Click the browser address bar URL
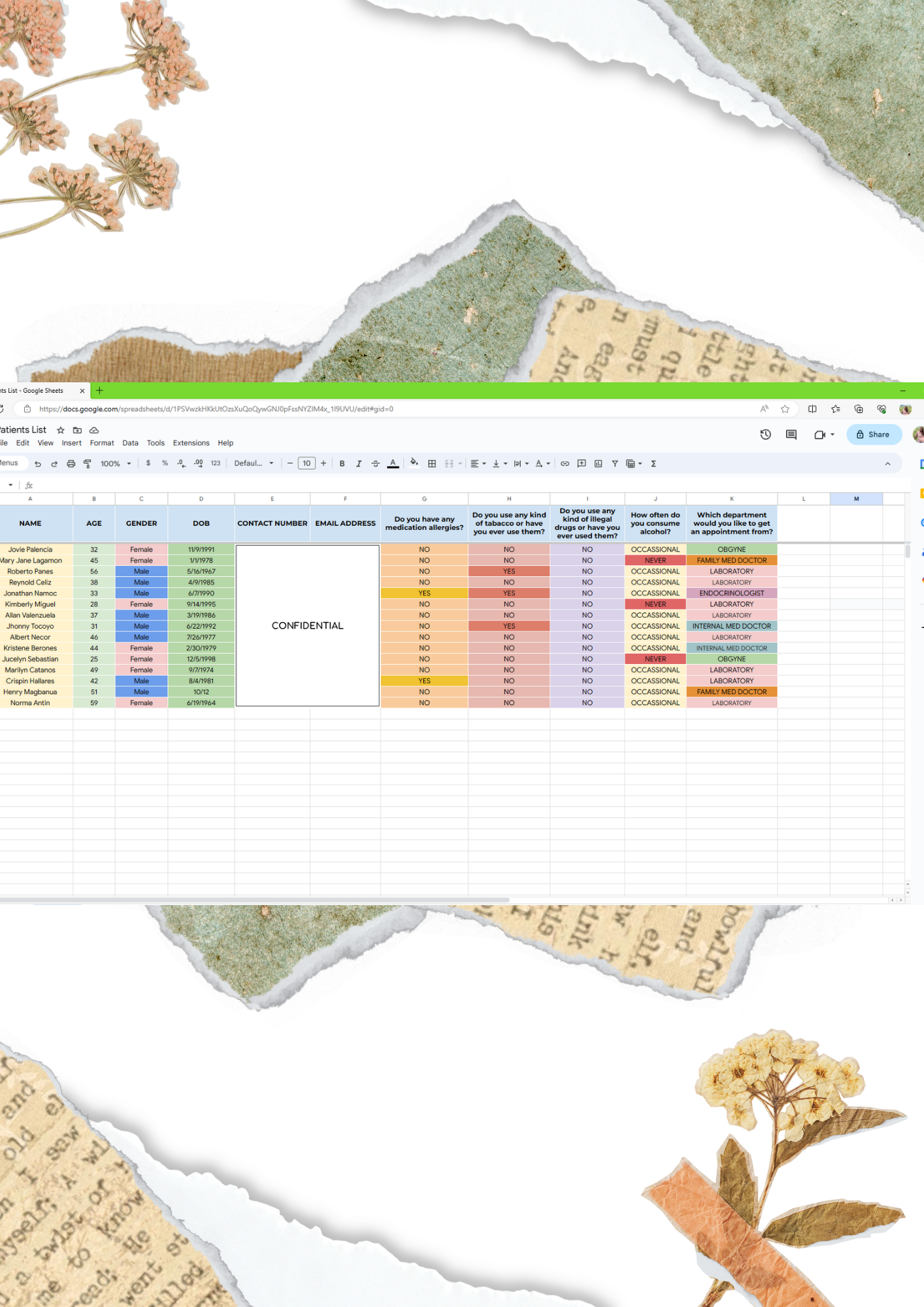This screenshot has width=924, height=1307. (216, 409)
